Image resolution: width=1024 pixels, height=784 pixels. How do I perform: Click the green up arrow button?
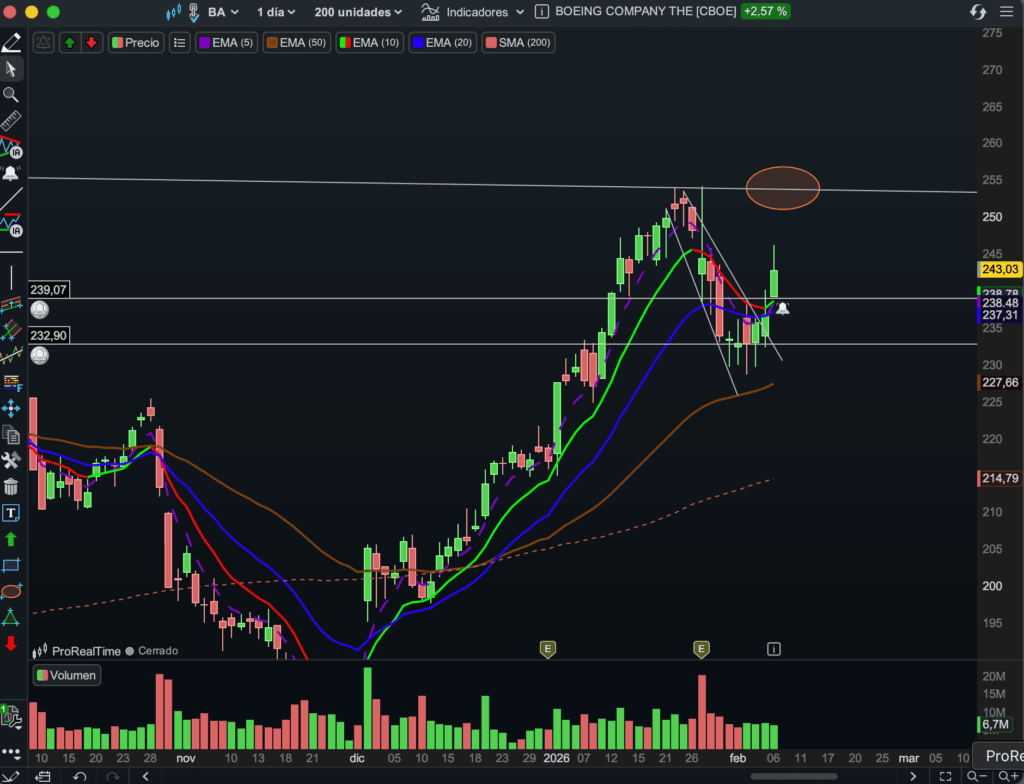tap(69, 43)
